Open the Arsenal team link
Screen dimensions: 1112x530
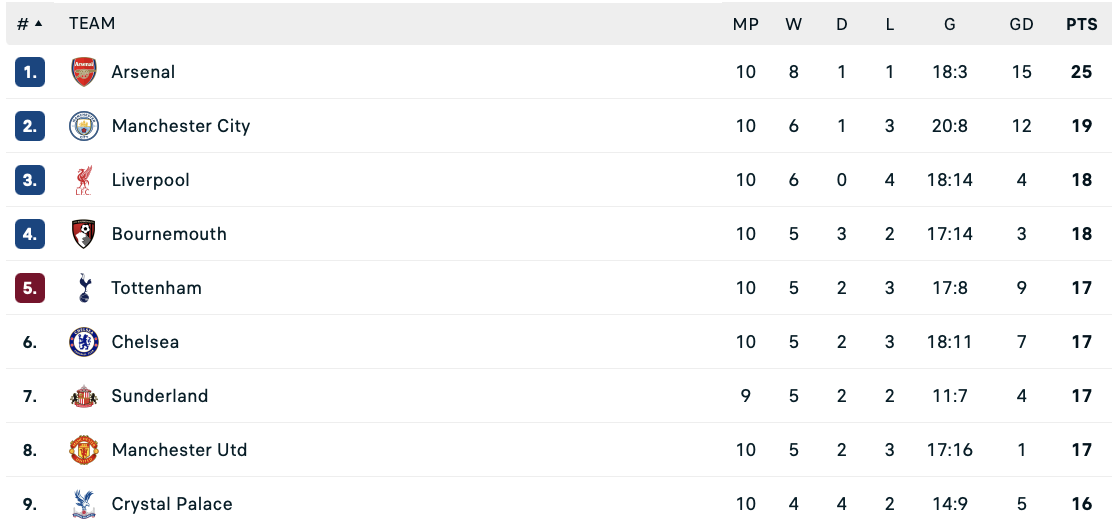pyautogui.click(x=143, y=72)
